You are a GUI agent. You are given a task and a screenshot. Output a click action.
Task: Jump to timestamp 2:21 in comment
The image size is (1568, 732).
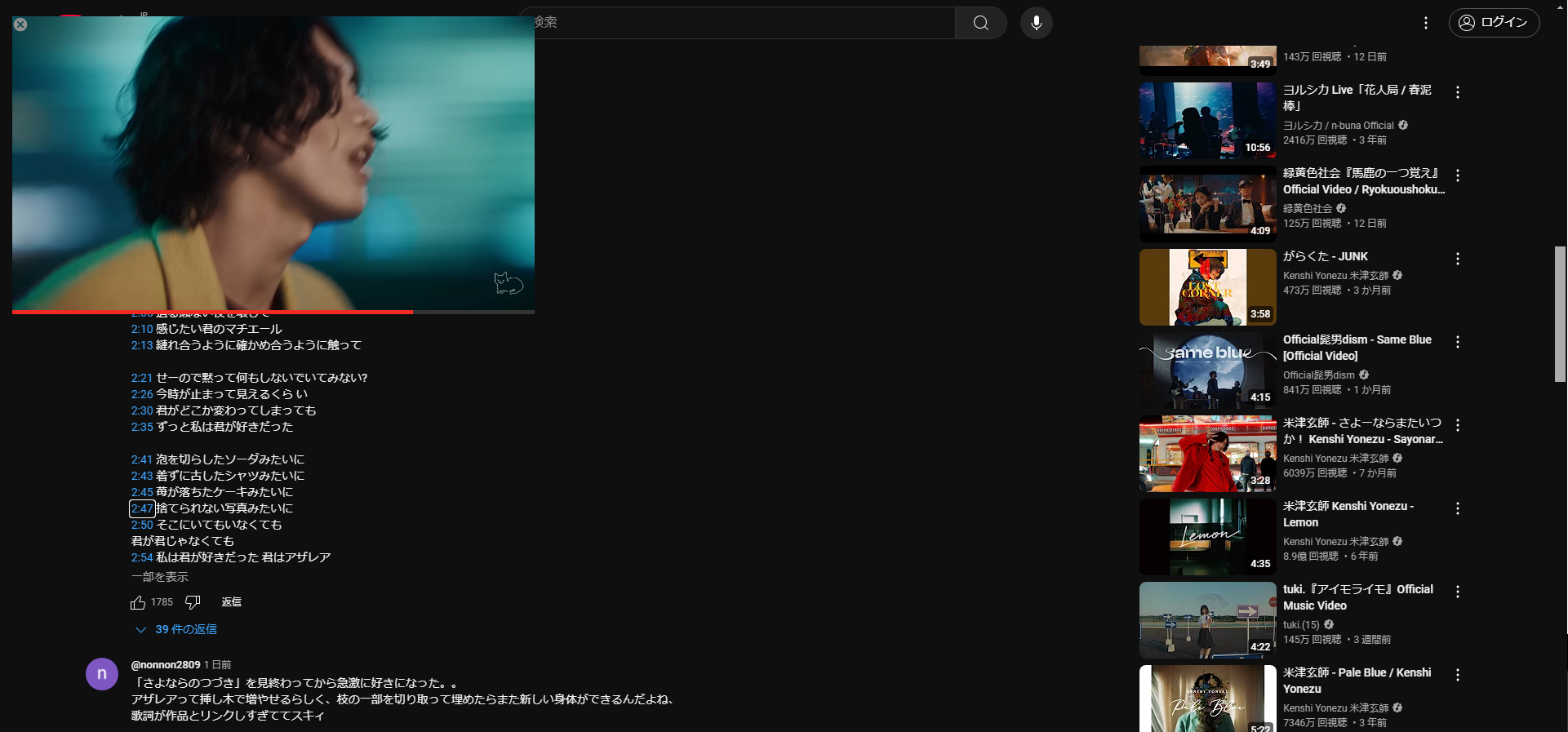[142, 378]
